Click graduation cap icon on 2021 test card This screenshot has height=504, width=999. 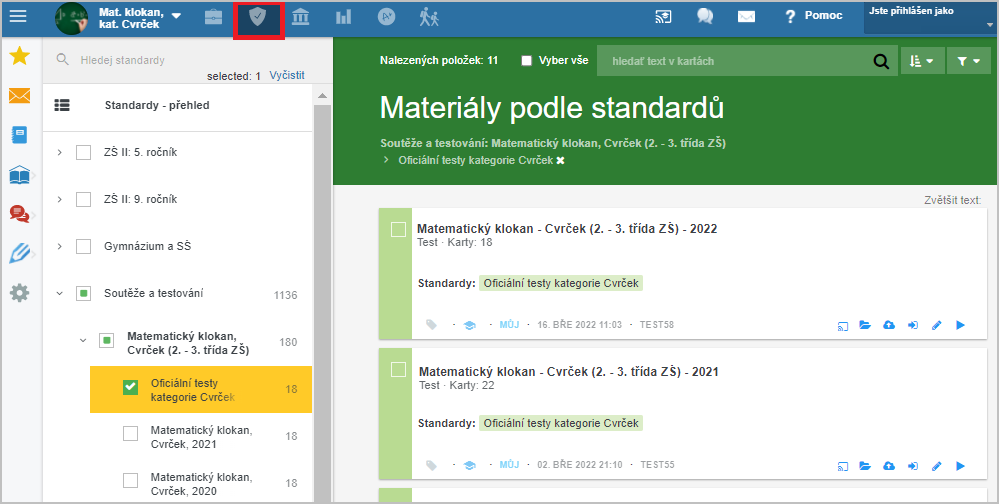470,466
